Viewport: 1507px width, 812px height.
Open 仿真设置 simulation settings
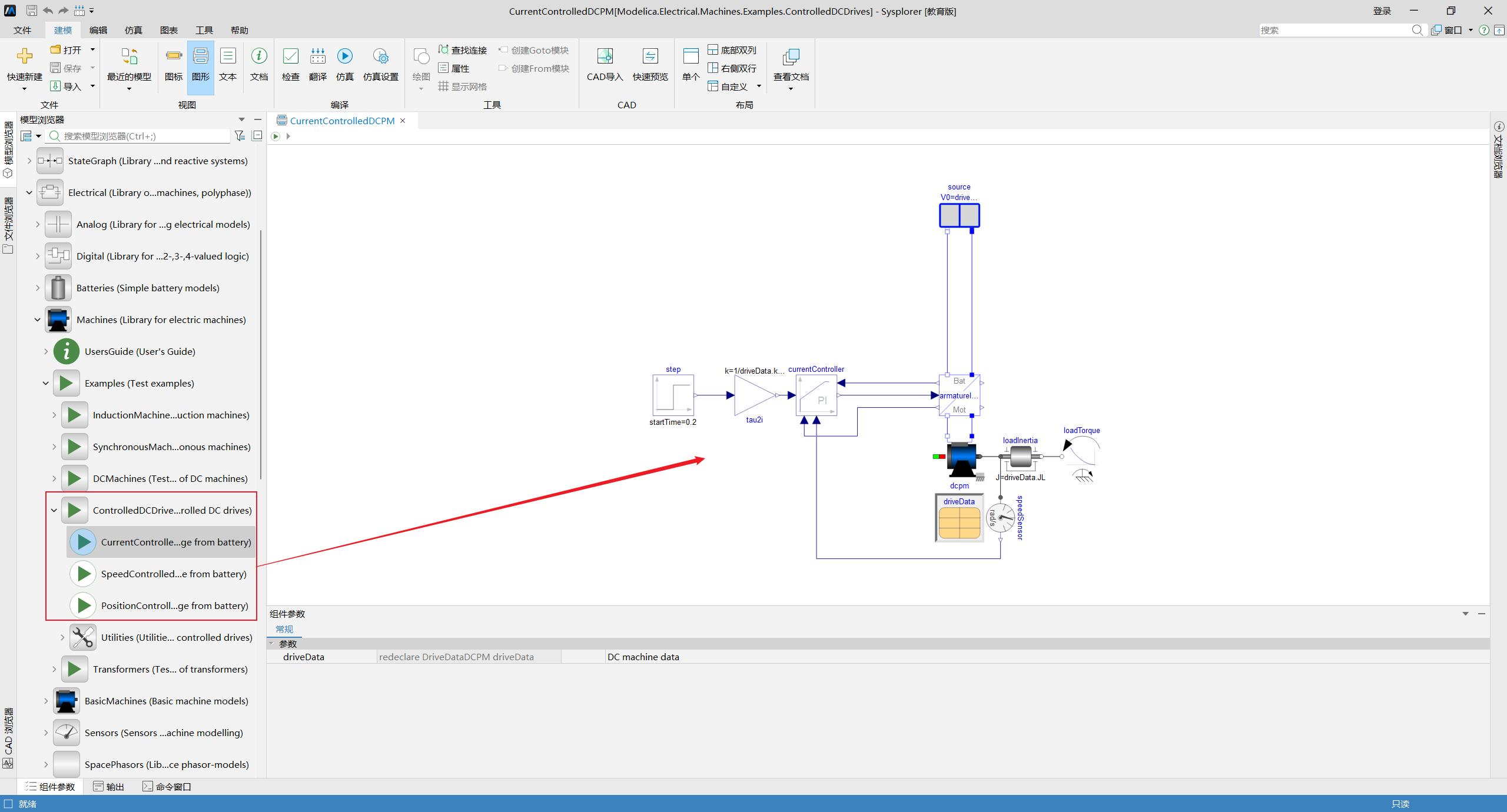click(x=381, y=56)
